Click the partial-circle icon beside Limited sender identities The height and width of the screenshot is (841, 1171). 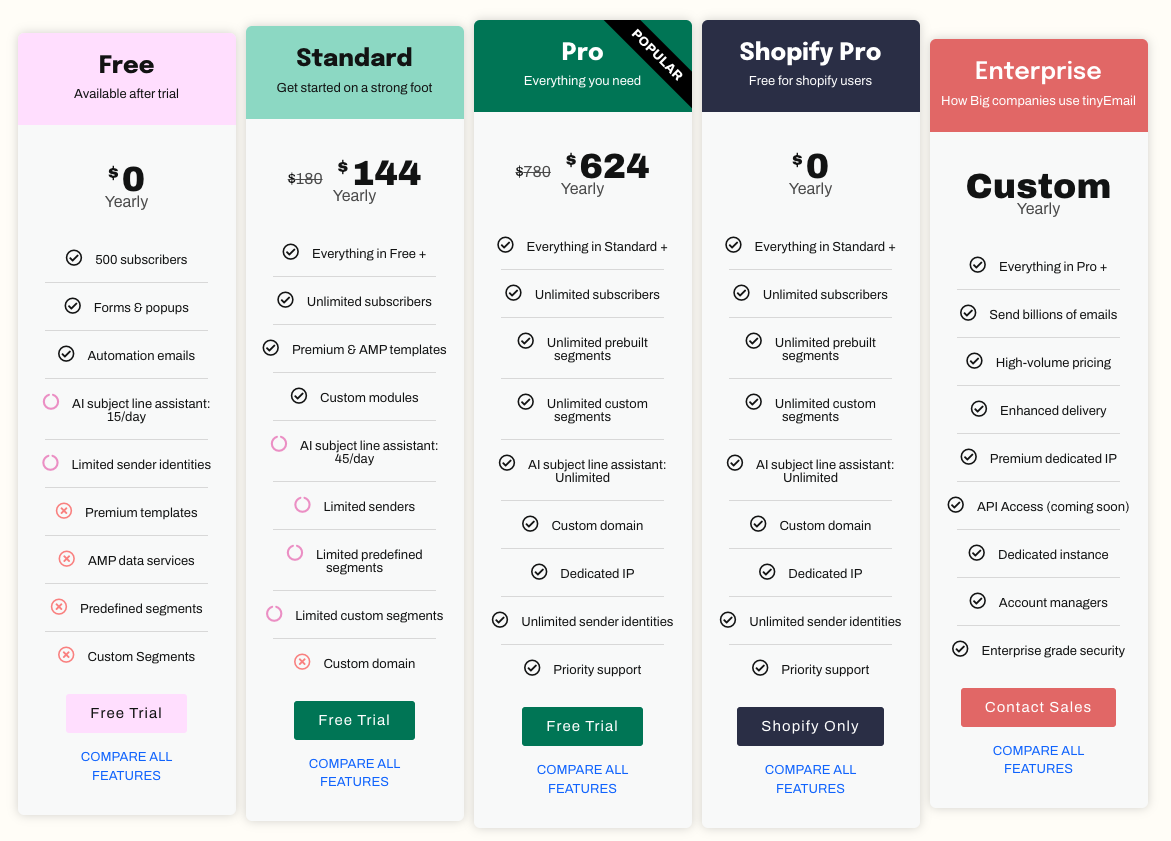[50, 463]
